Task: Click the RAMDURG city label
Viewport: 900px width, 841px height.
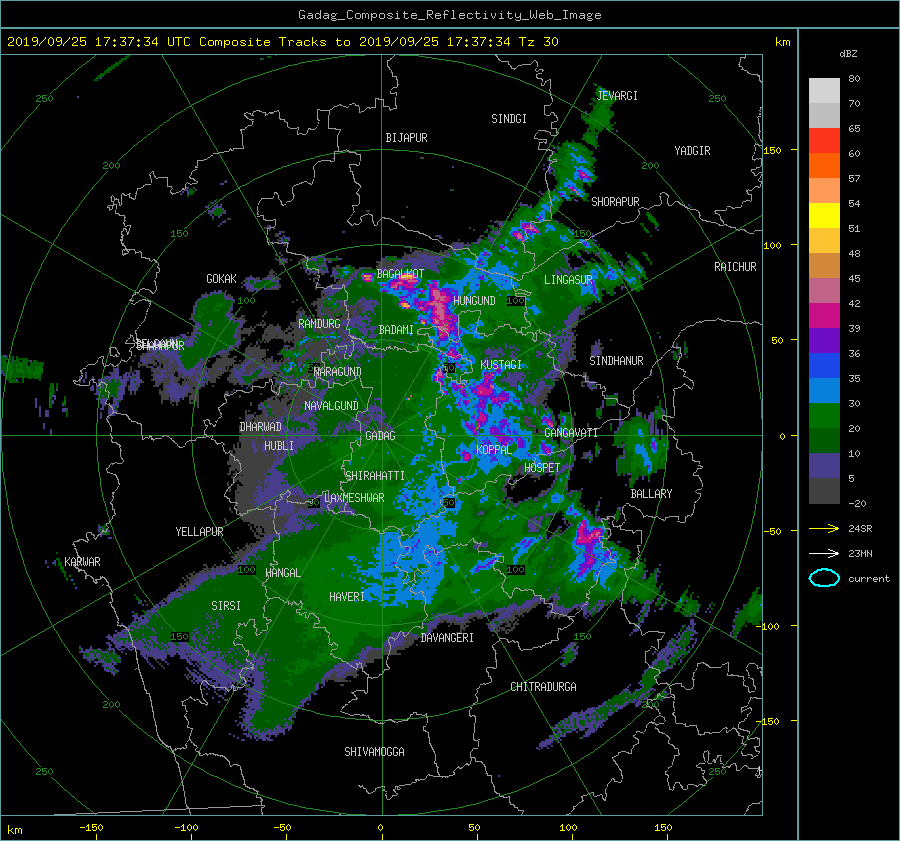Action: click(x=319, y=324)
